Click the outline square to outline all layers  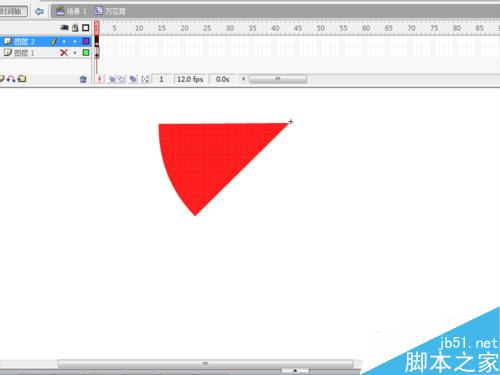point(86,28)
